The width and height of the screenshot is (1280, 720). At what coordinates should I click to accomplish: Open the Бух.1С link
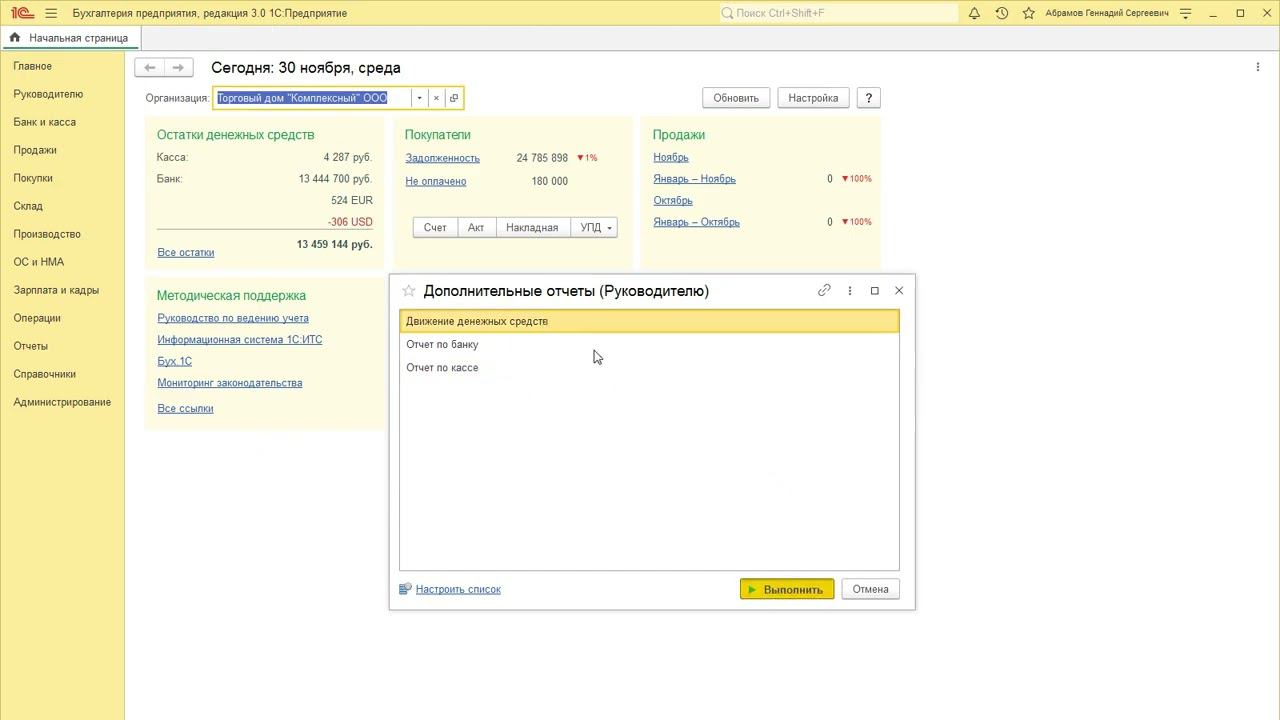pyautogui.click(x=175, y=361)
